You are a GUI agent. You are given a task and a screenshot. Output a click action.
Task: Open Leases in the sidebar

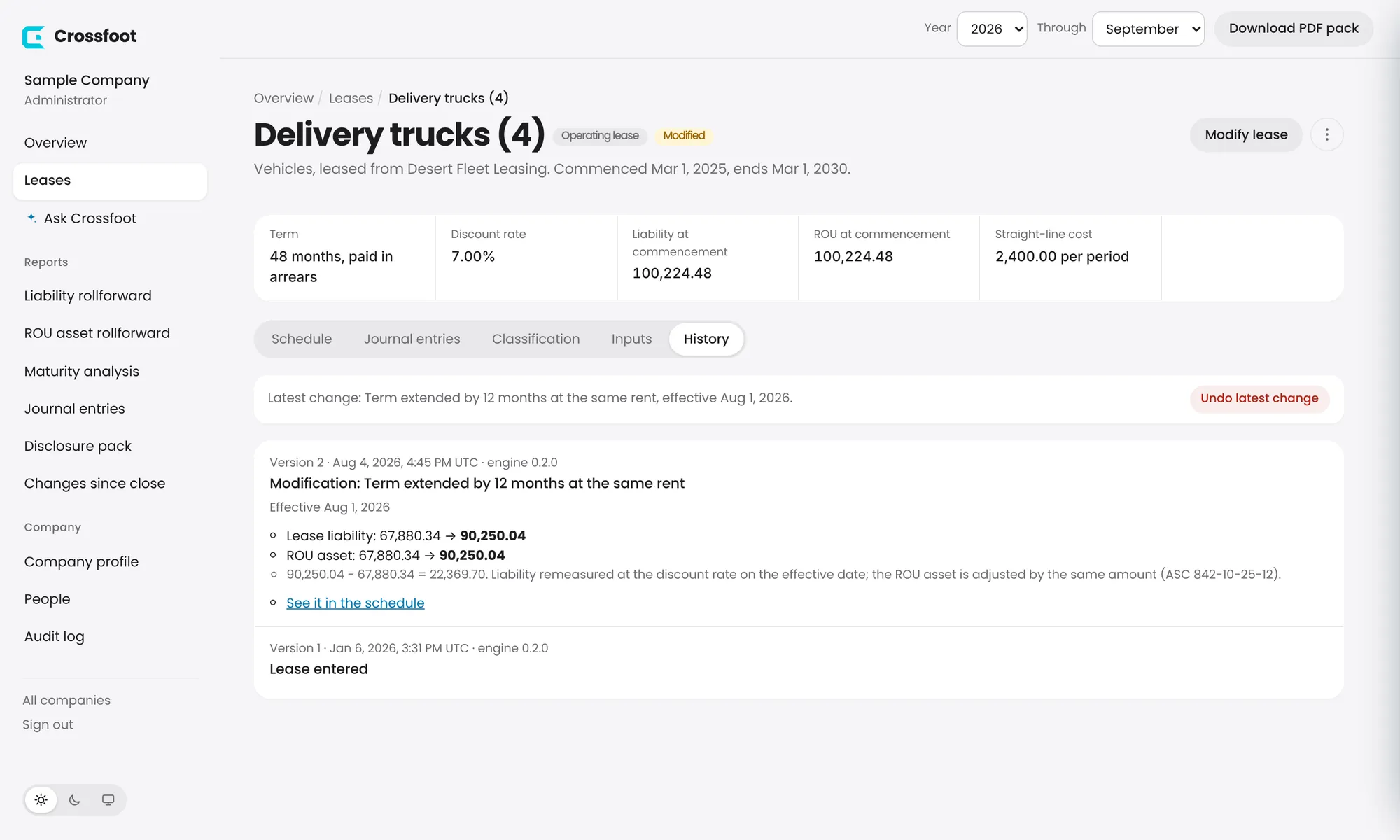tap(110, 181)
